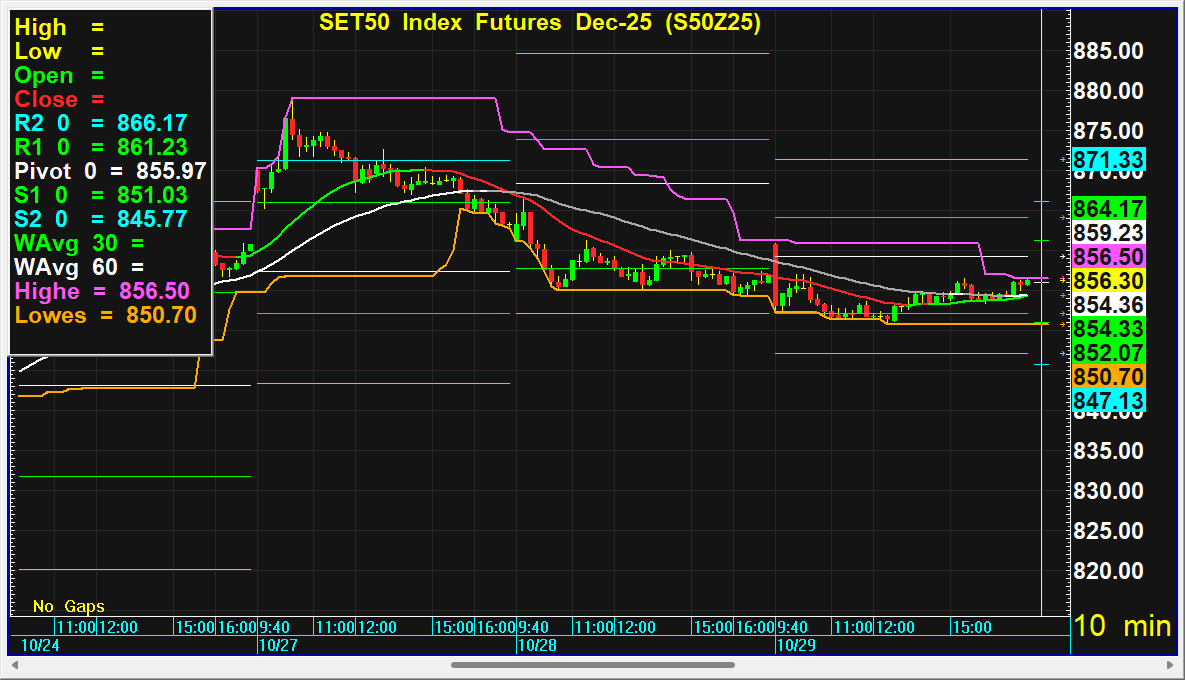The width and height of the screenshot is (1185, 680).
Task: Click the SET50 Index Futures Dec-25 chart title
Action: click(x=540, y=22)
